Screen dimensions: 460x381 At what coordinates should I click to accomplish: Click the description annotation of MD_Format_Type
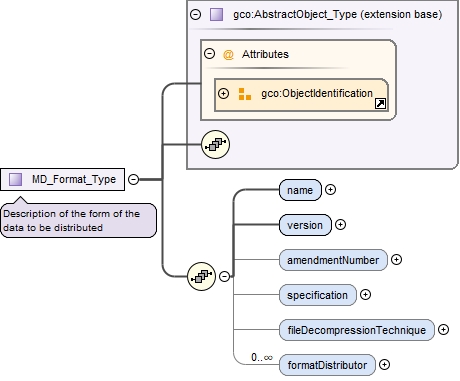point(79,221)
